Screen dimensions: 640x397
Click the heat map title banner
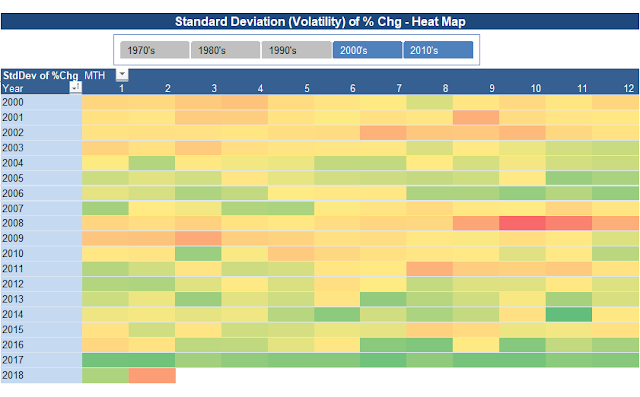tap(320, 22)
